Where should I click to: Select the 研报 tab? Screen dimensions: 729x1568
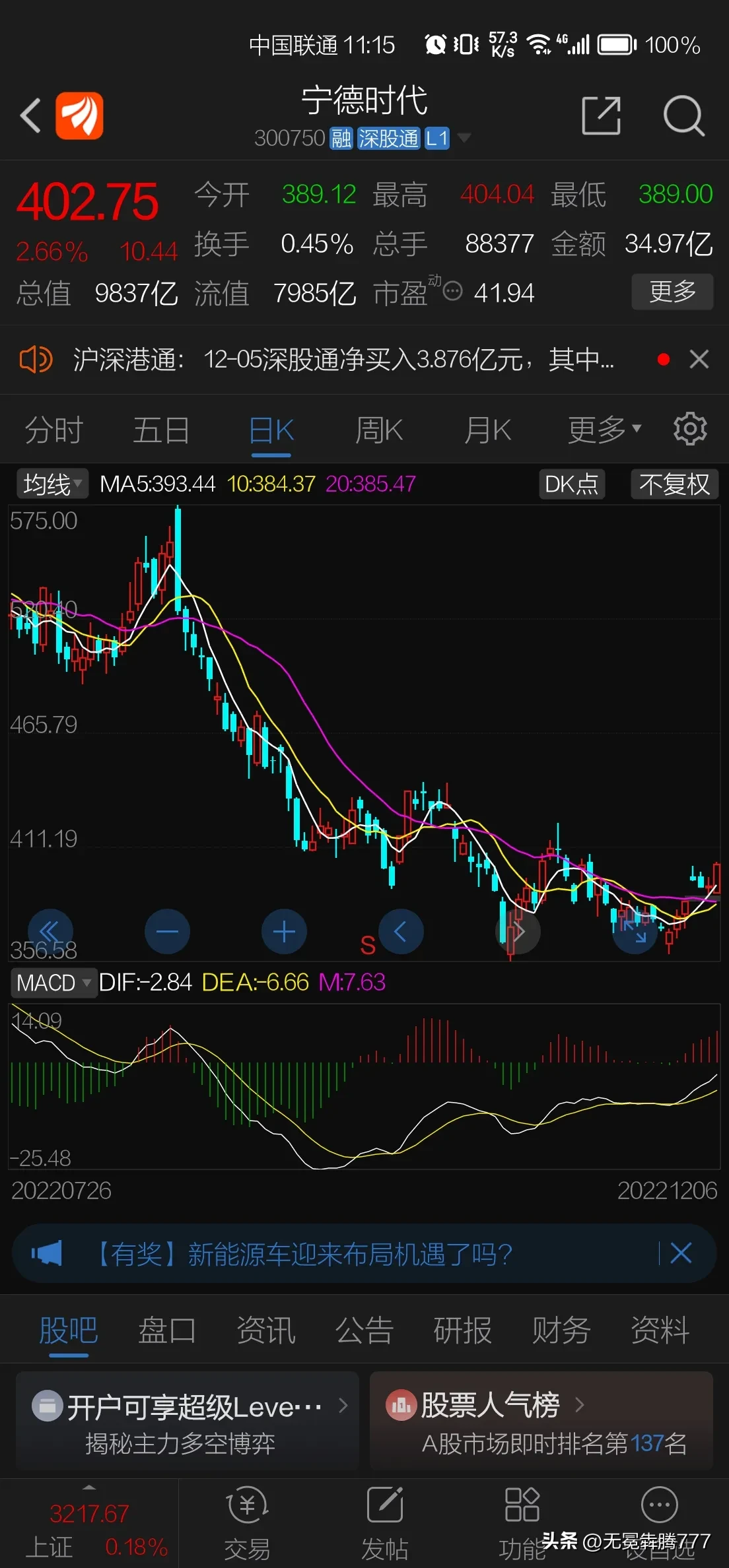(463, 1330)
